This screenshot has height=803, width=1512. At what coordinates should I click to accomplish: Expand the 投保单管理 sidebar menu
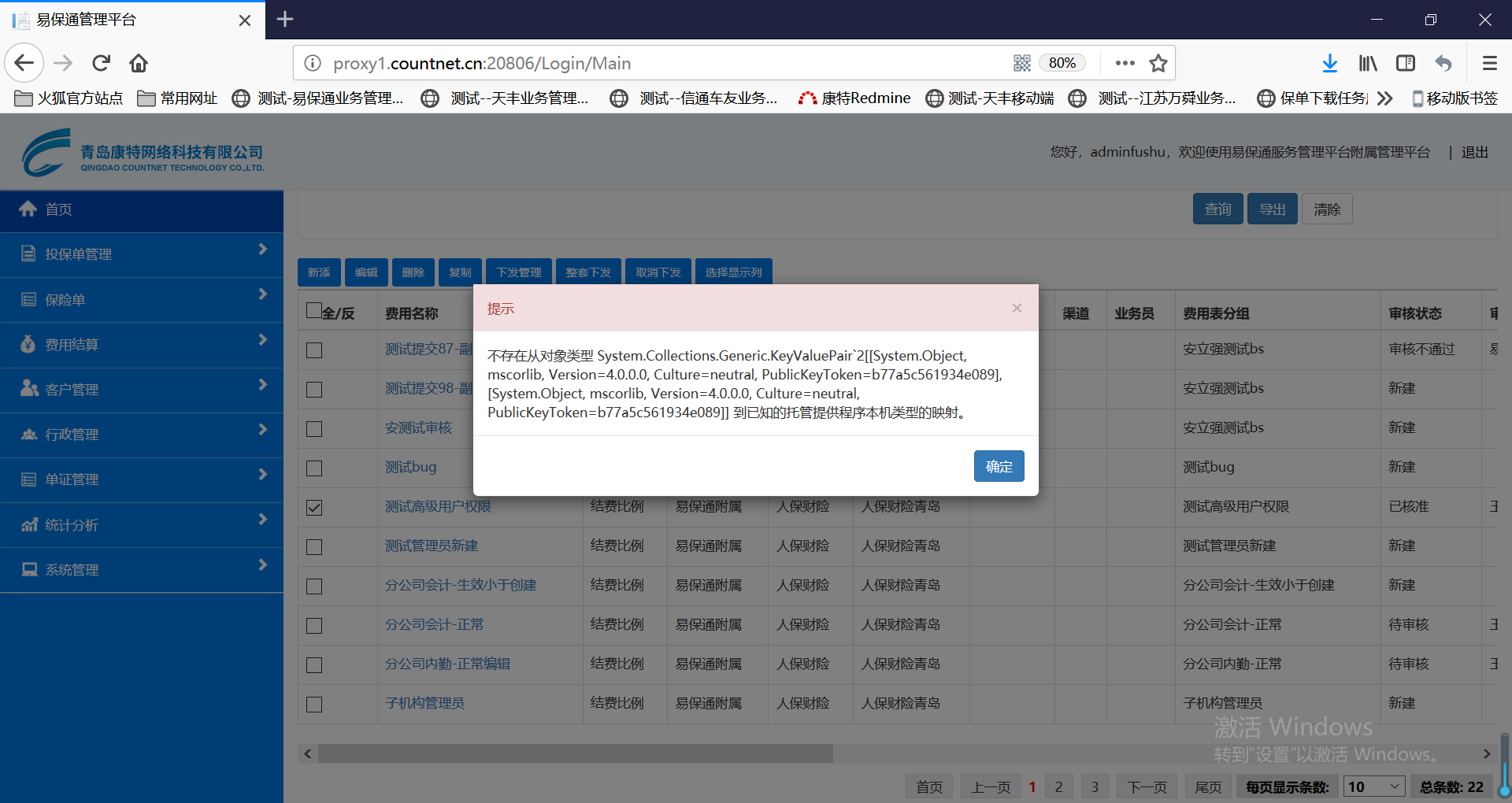[x=142, y=254]
